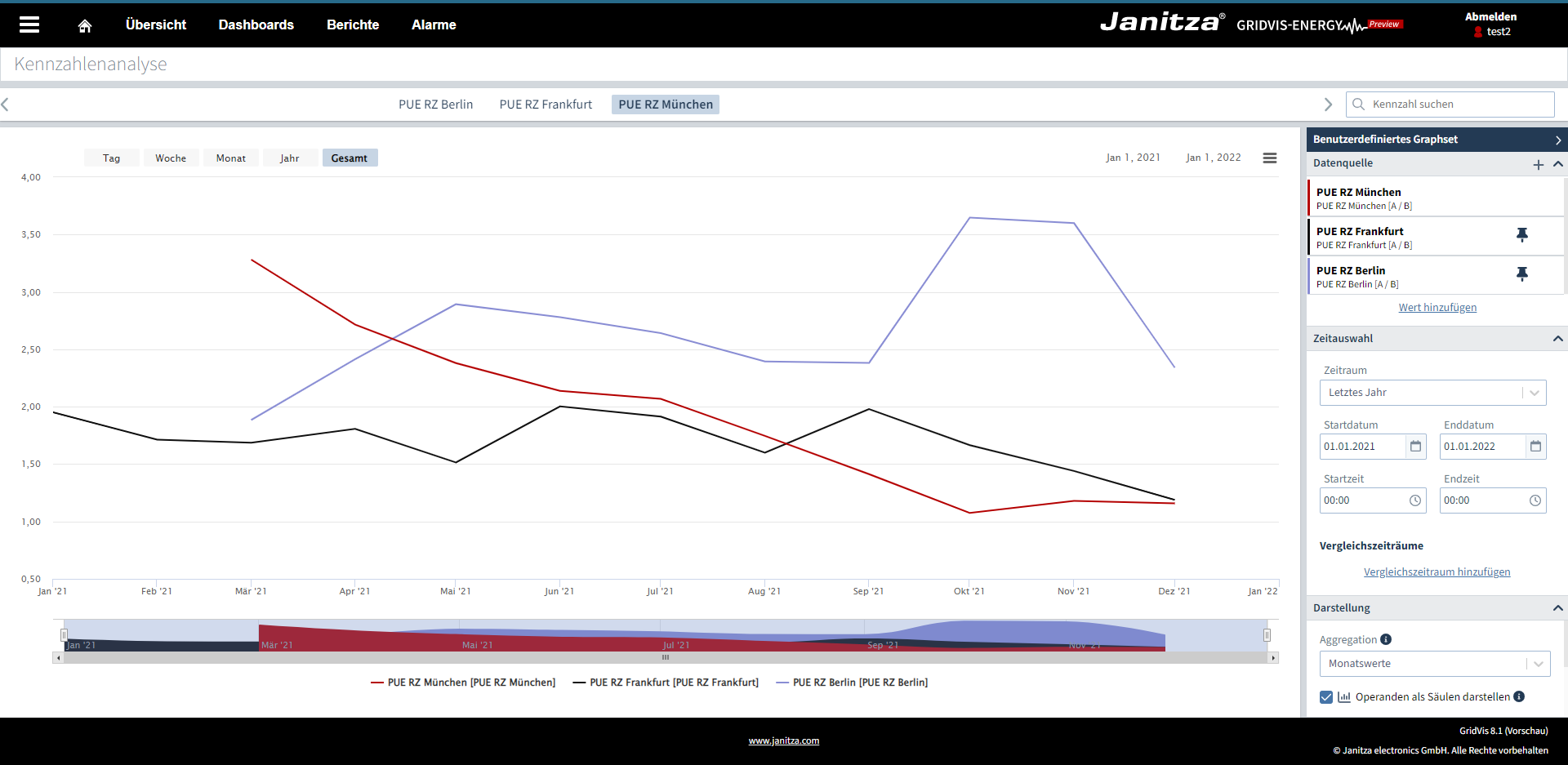Open the chart export menu icon
Viewport: 1568px width, 765px height.
tap(1269, 158)
